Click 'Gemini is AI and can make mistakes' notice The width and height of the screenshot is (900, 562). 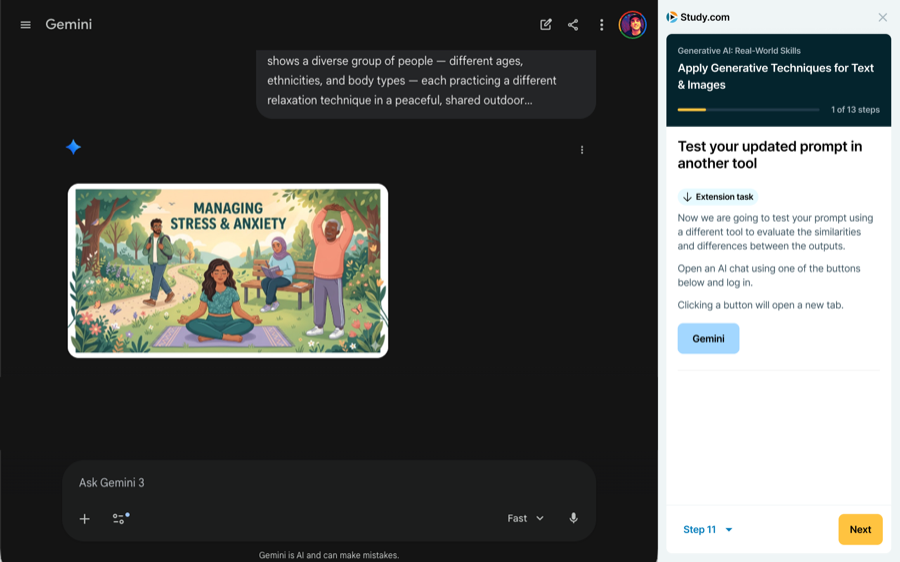[x=328, y=555]
